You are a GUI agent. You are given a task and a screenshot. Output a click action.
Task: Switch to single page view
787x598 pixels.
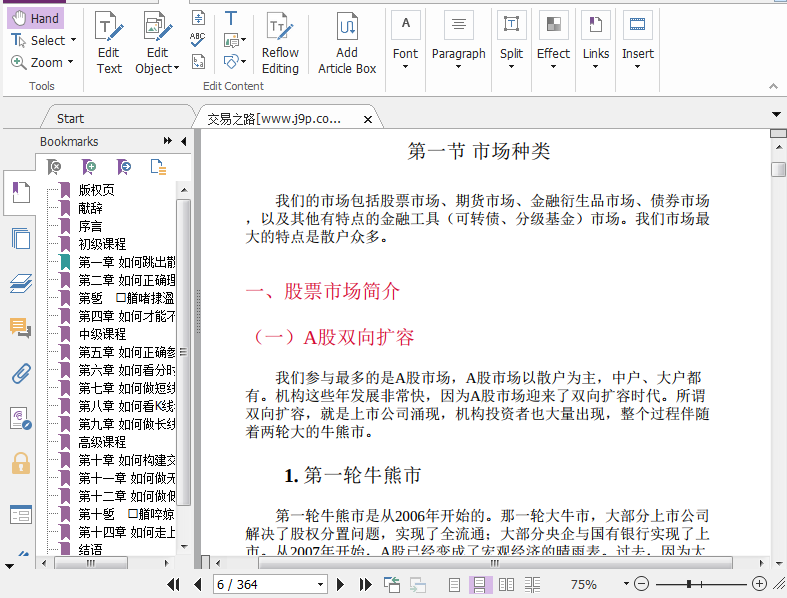(455, 584)
